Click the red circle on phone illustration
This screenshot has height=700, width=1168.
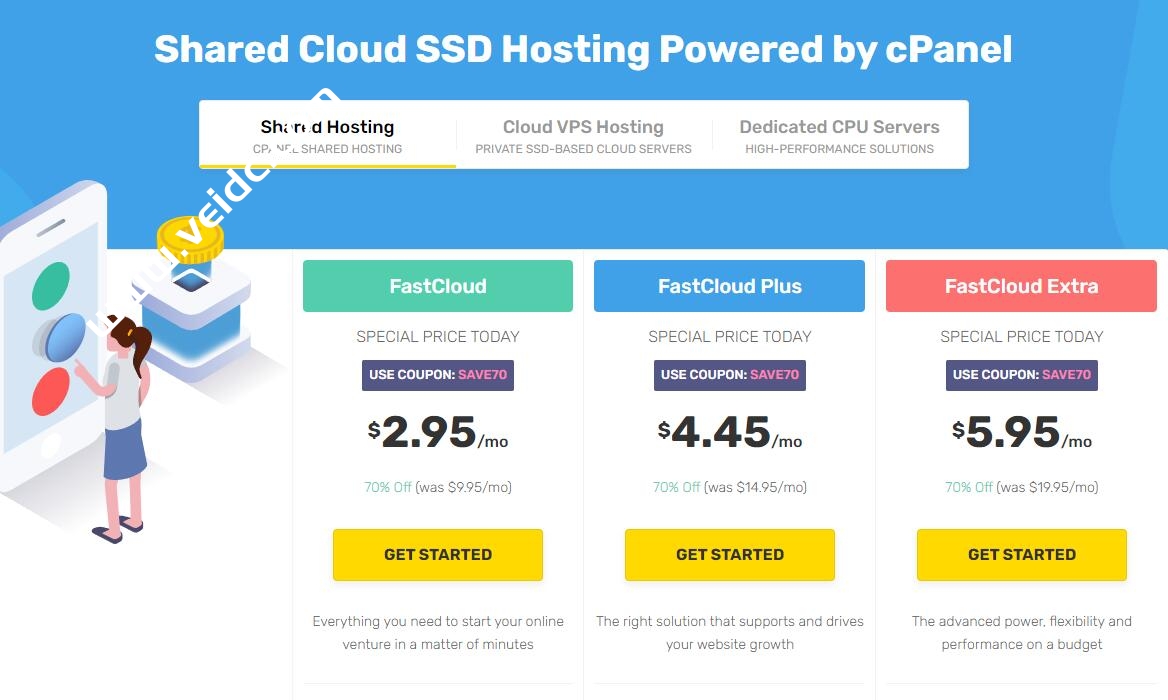tap(51, 391)
